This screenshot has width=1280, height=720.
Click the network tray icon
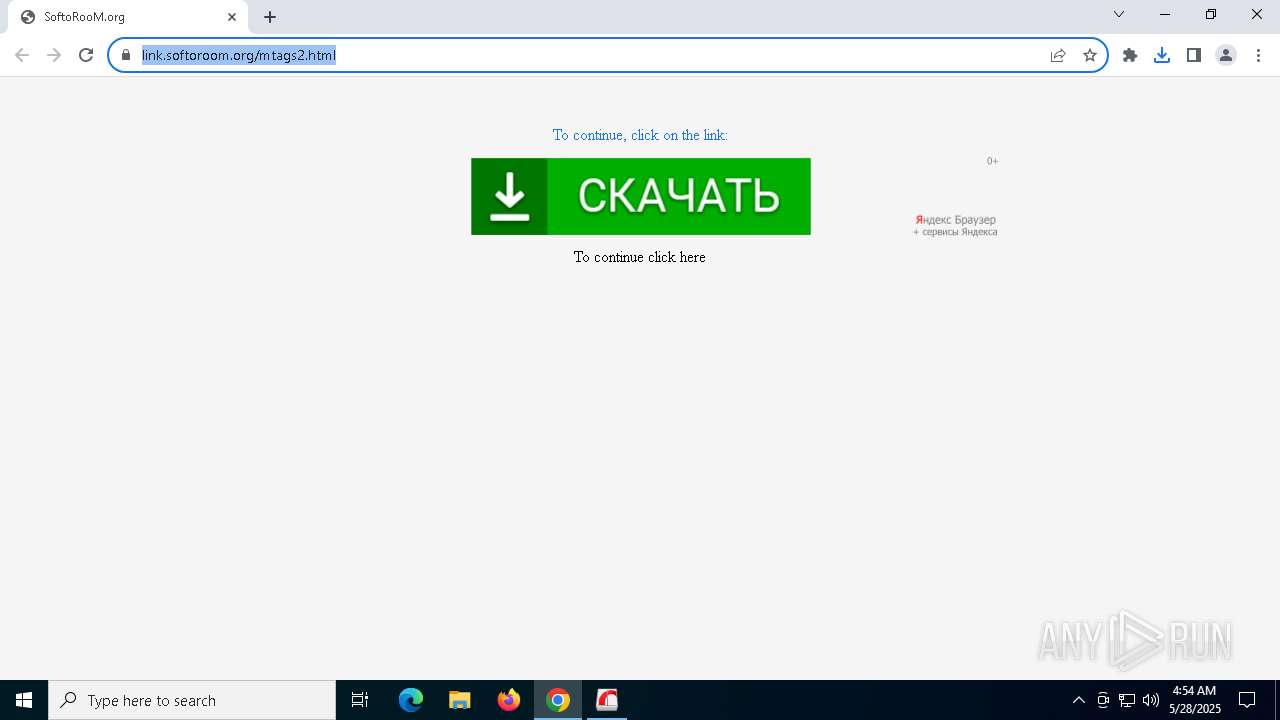pyautogui.click(x=1127, y=700)
